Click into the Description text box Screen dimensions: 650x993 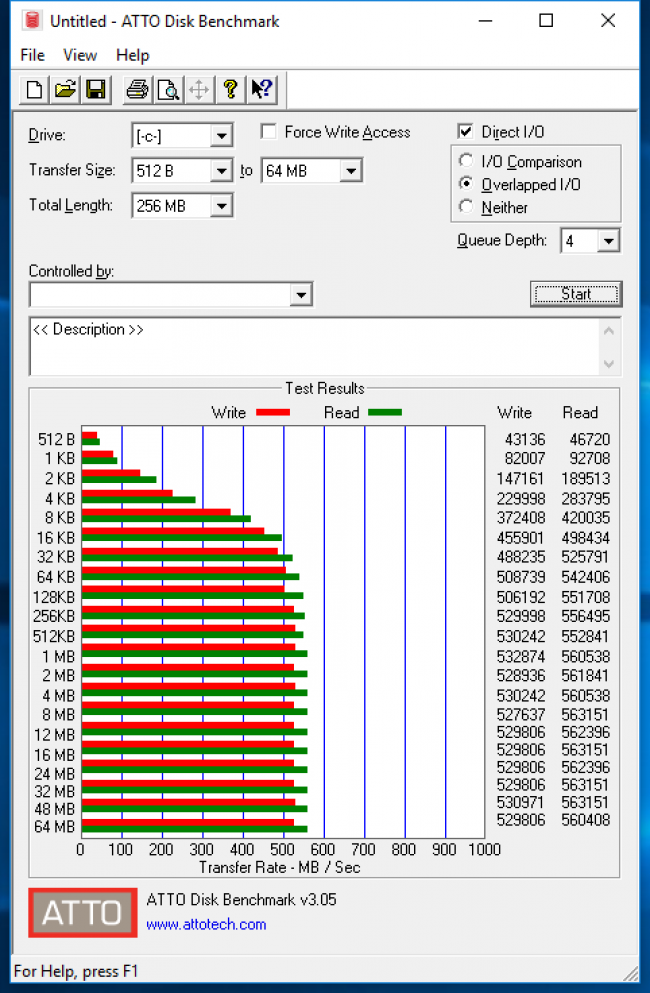click(314, 346)
